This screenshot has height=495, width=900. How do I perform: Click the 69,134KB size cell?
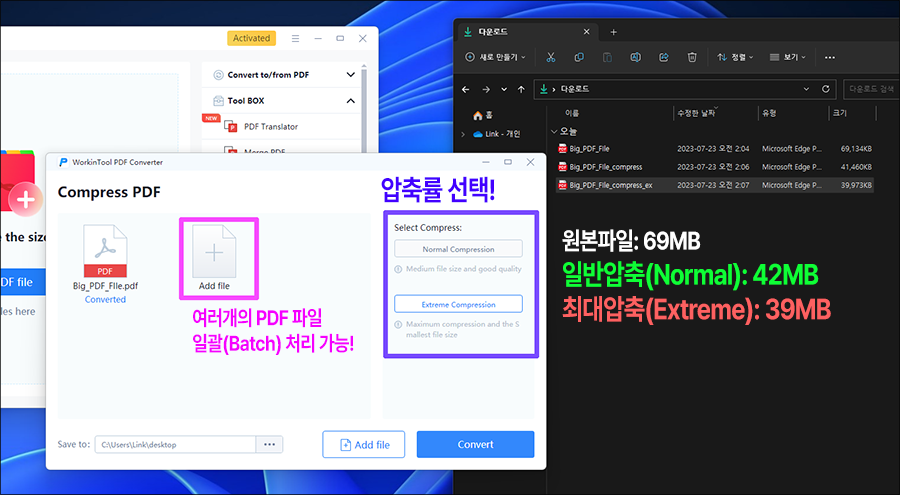(856, 149)
